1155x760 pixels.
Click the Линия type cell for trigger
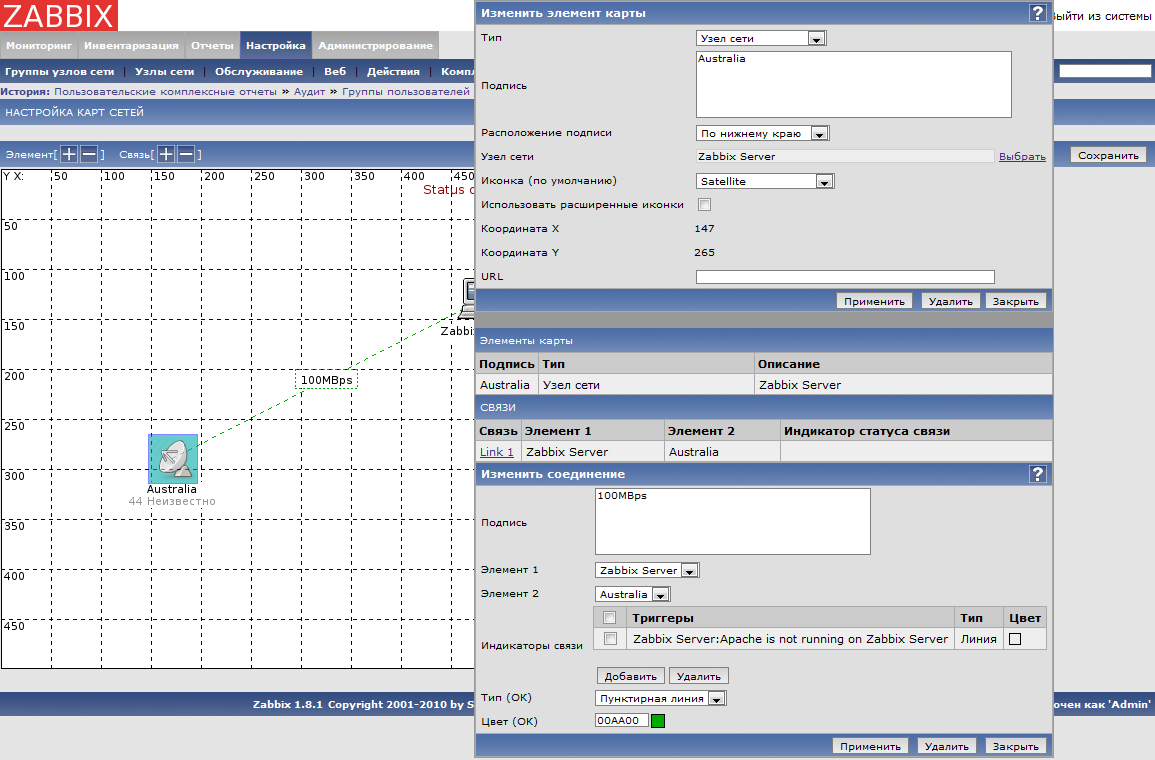[x=978, y=639]
